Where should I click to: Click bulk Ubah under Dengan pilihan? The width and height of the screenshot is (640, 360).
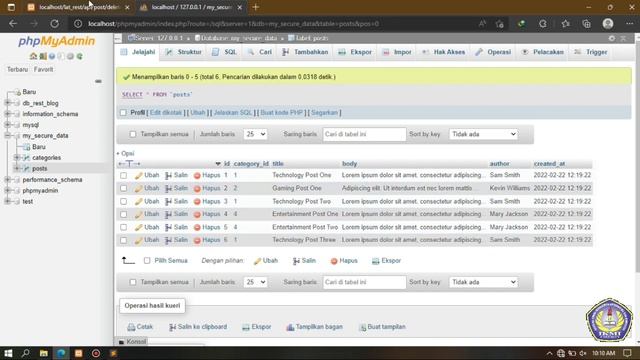[266, 260]
